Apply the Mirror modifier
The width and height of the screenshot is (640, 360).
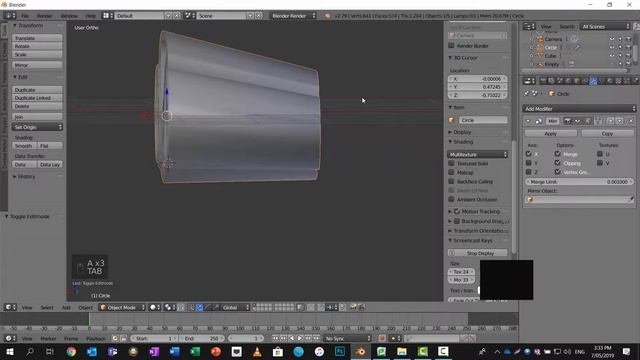(x=551, y=133)
